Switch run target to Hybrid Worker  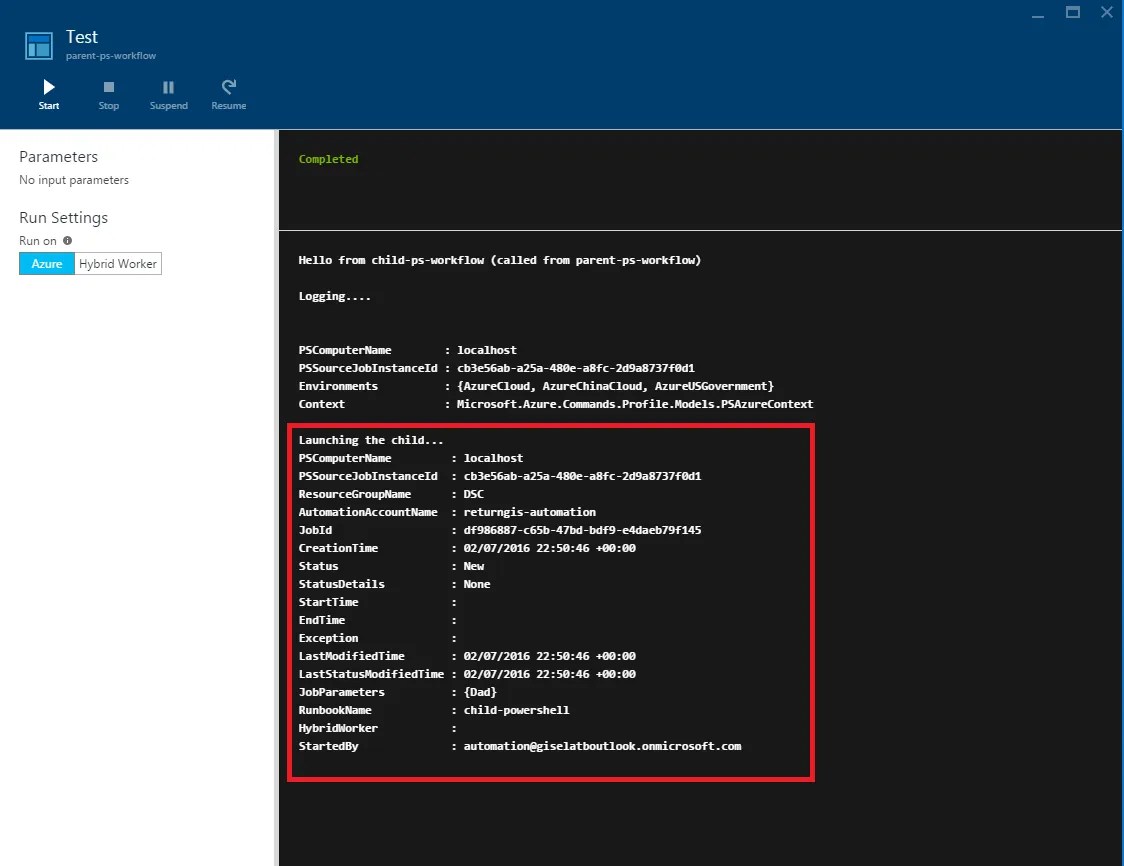tap(118, 264)
